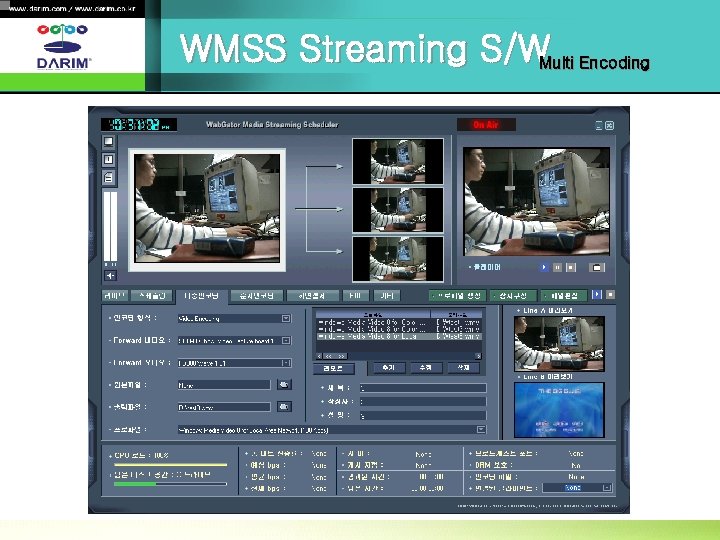Click the On Air monitor video on the right
The width and height of the screenshot is (720, 540).
click(x=536, y=201)
